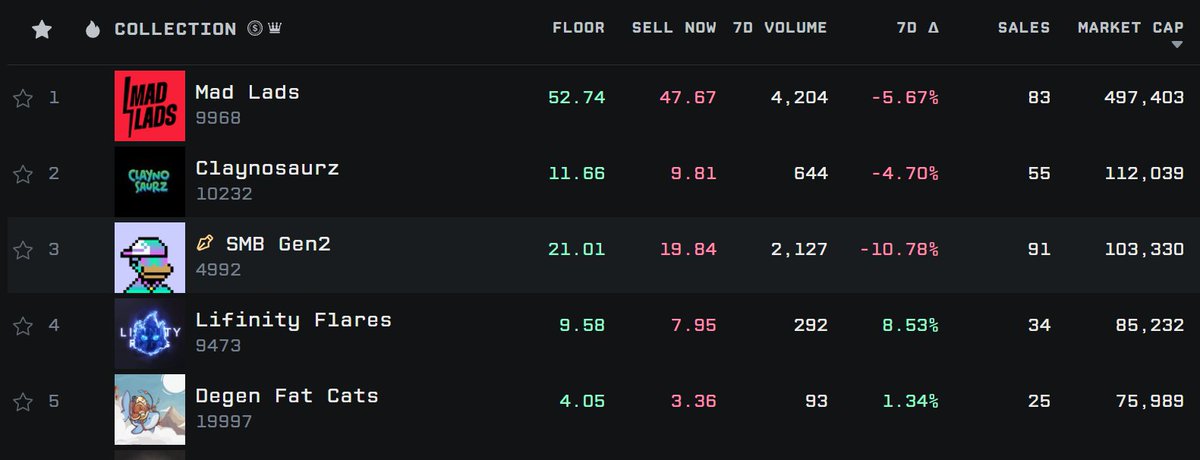Open the Degen Fat Cats thumbnail
The height and width of the screenshot is (460, 1200).
point(150,409)
